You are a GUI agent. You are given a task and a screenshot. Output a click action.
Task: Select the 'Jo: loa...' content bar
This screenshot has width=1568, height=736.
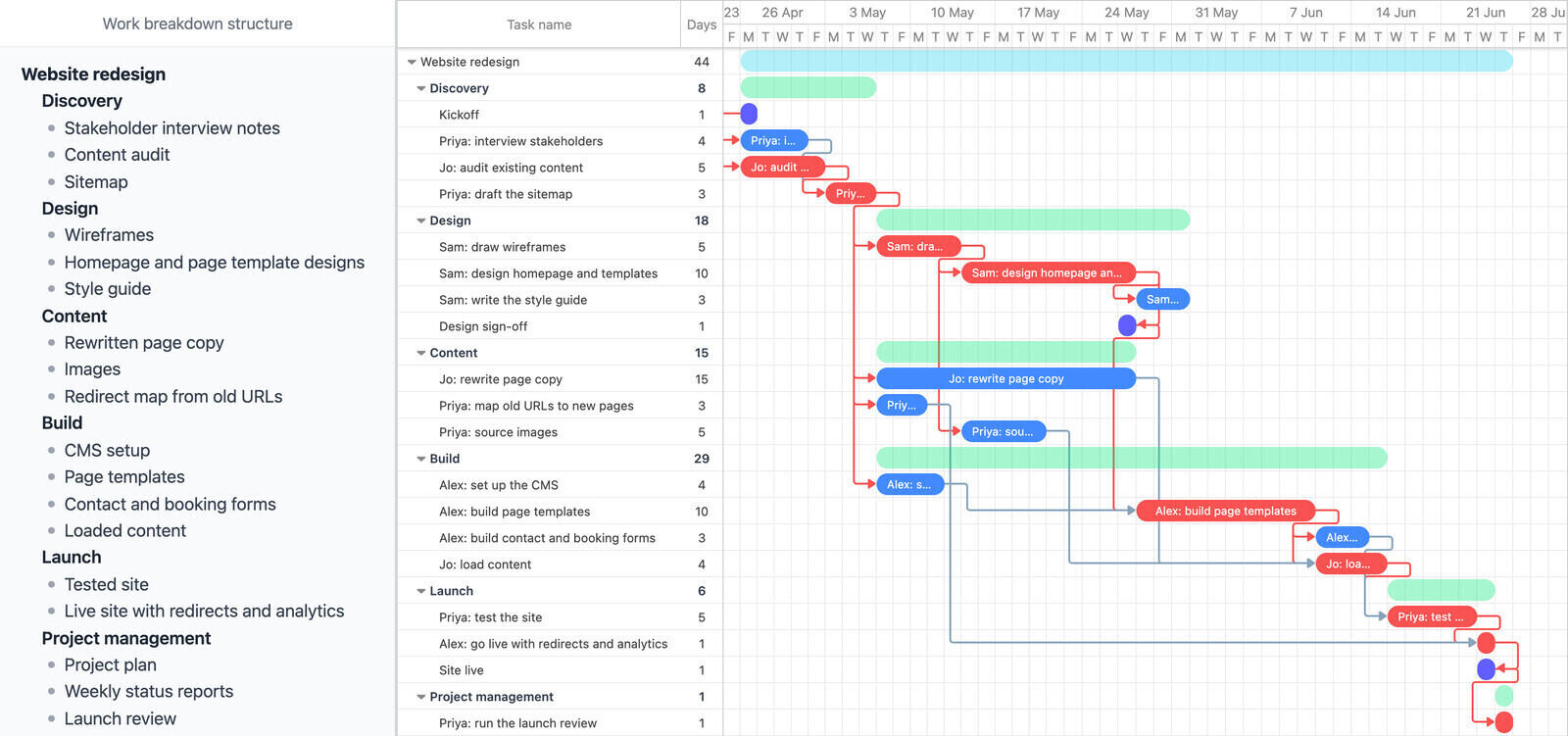coord(1351,564)
